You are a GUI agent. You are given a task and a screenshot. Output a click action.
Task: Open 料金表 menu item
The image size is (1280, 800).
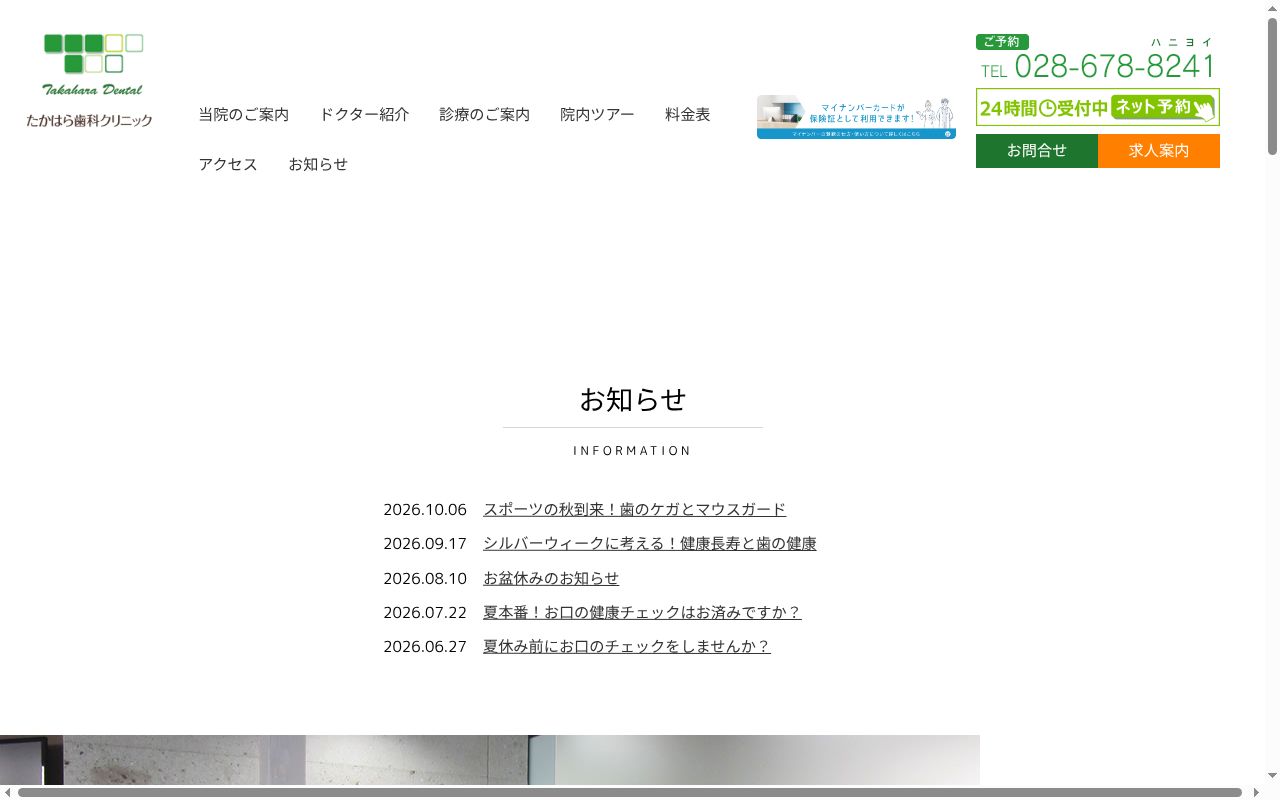(x=688, y=115)
